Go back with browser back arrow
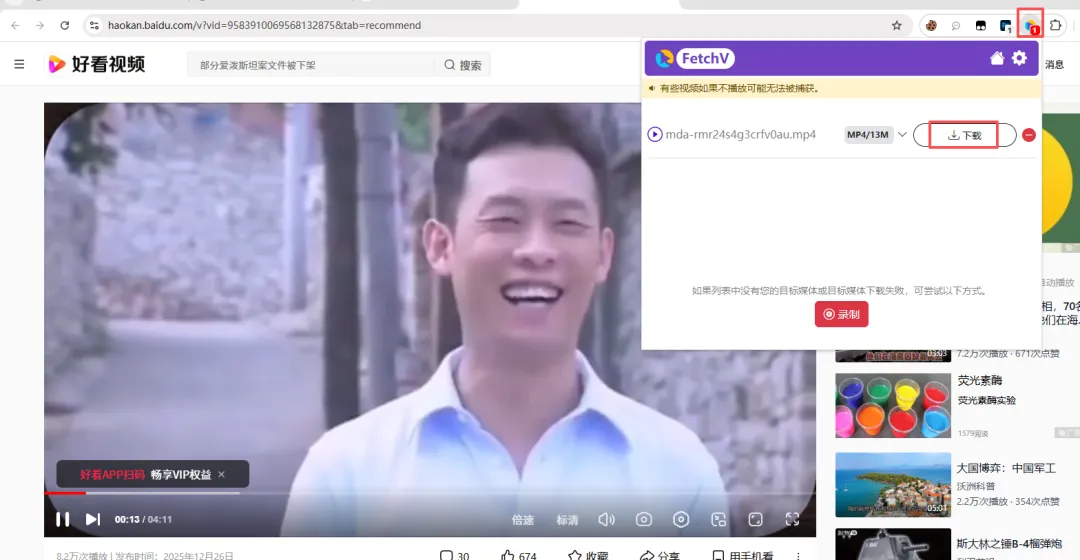 tap(15, 25)
